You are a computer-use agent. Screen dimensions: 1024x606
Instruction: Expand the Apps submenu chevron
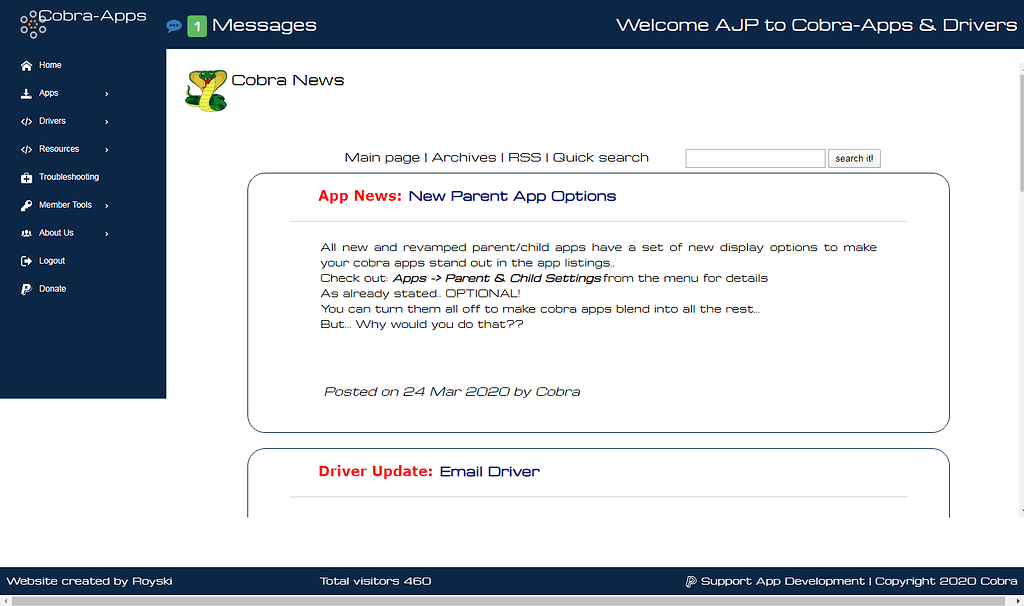(x=104, y=93)
